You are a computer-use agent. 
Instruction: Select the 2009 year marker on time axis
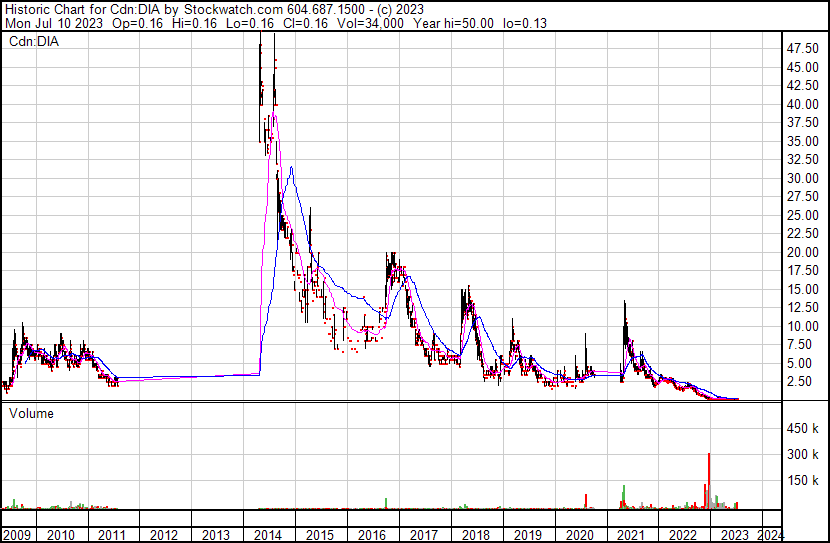pos(18,534)
